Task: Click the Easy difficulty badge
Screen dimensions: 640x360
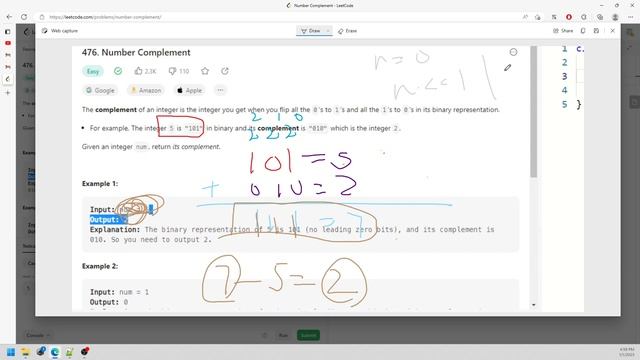Action: pyautogui.click(x=93, y=71)
